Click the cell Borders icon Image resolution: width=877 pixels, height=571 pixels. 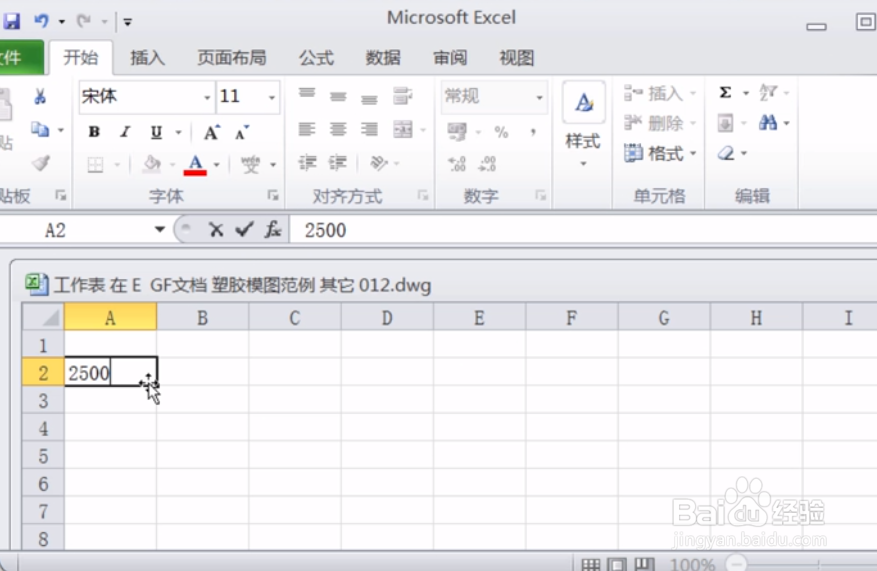96,165
